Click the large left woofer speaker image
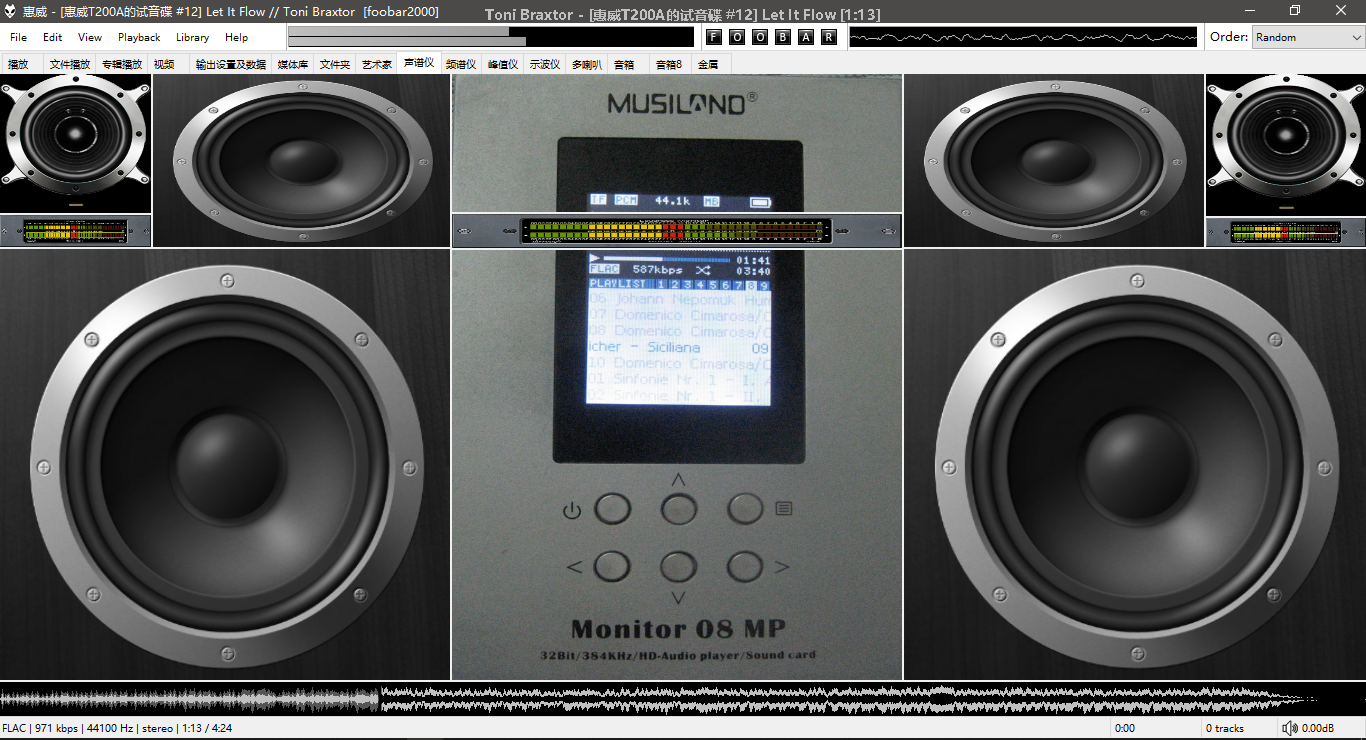 point(225,465)
